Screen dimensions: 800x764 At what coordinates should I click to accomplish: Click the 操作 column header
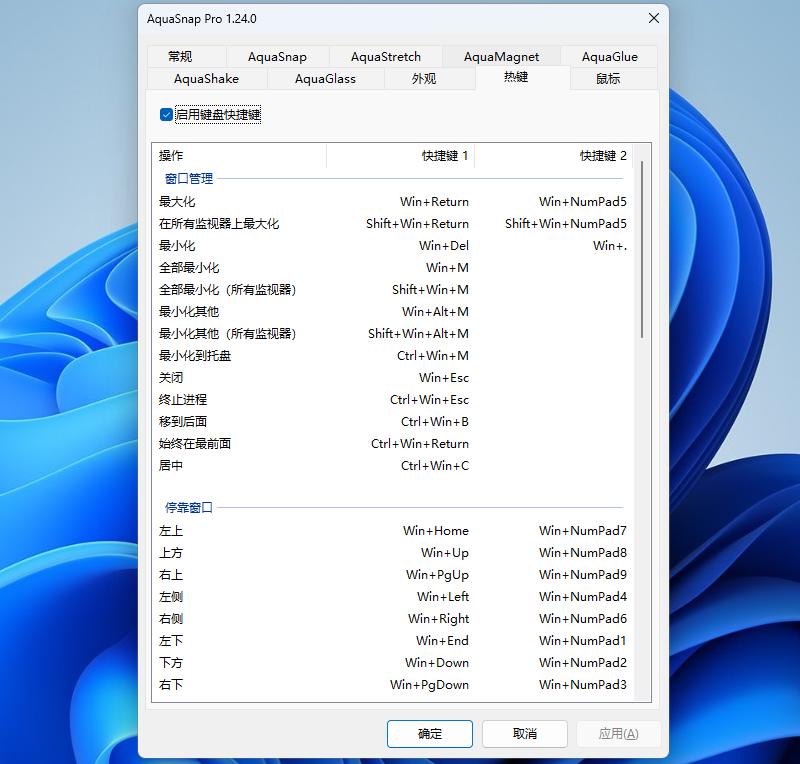pyautogui.click(x=239, y=156)
